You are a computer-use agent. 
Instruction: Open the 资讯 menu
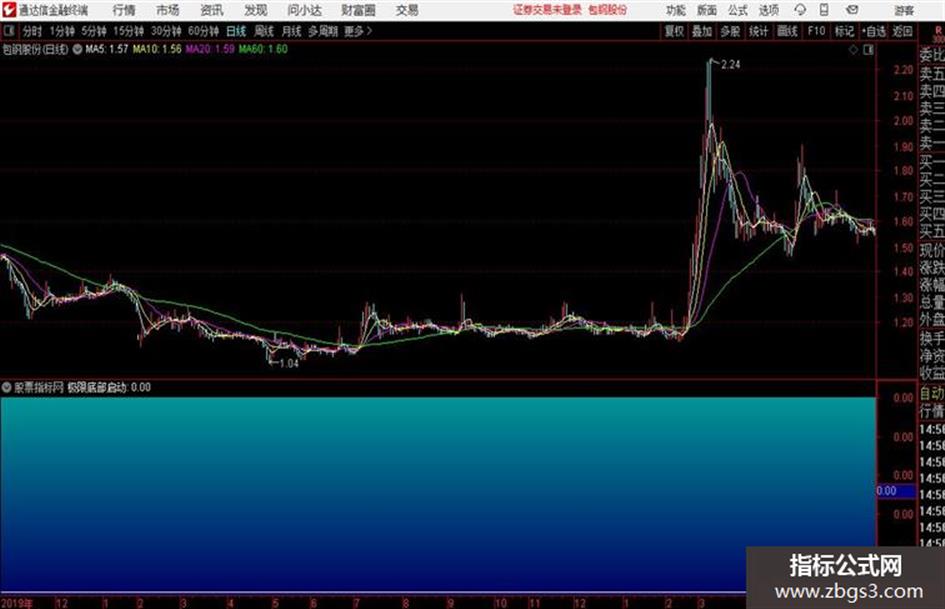(212, 10)
